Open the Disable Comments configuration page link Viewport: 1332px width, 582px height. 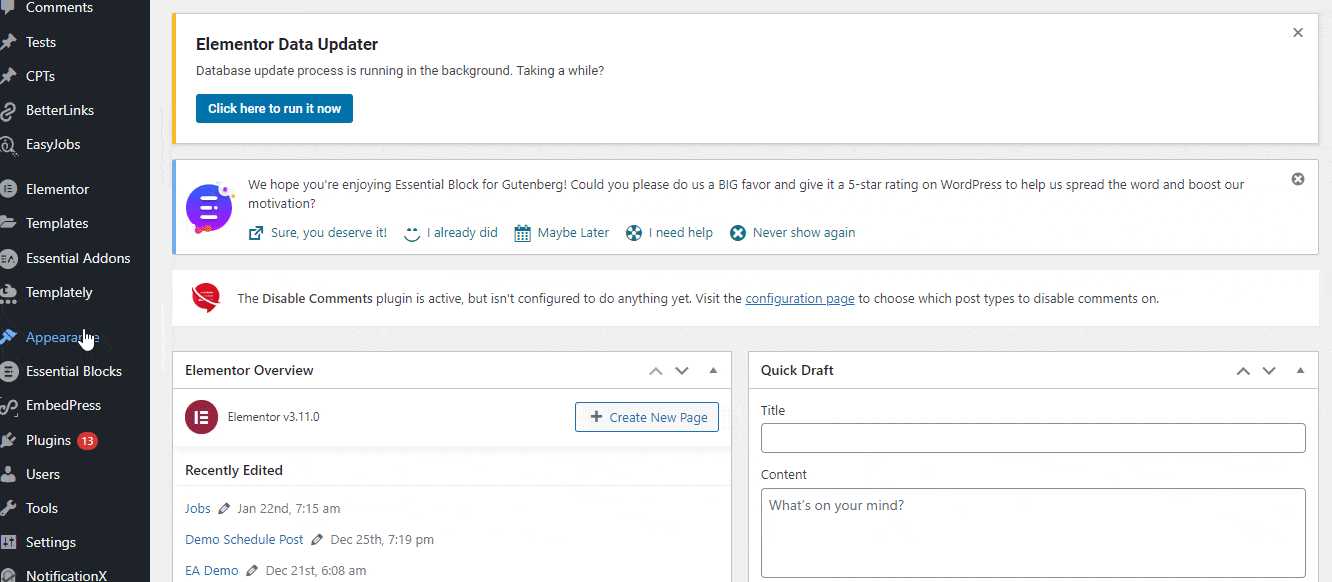tap(800, 298)
